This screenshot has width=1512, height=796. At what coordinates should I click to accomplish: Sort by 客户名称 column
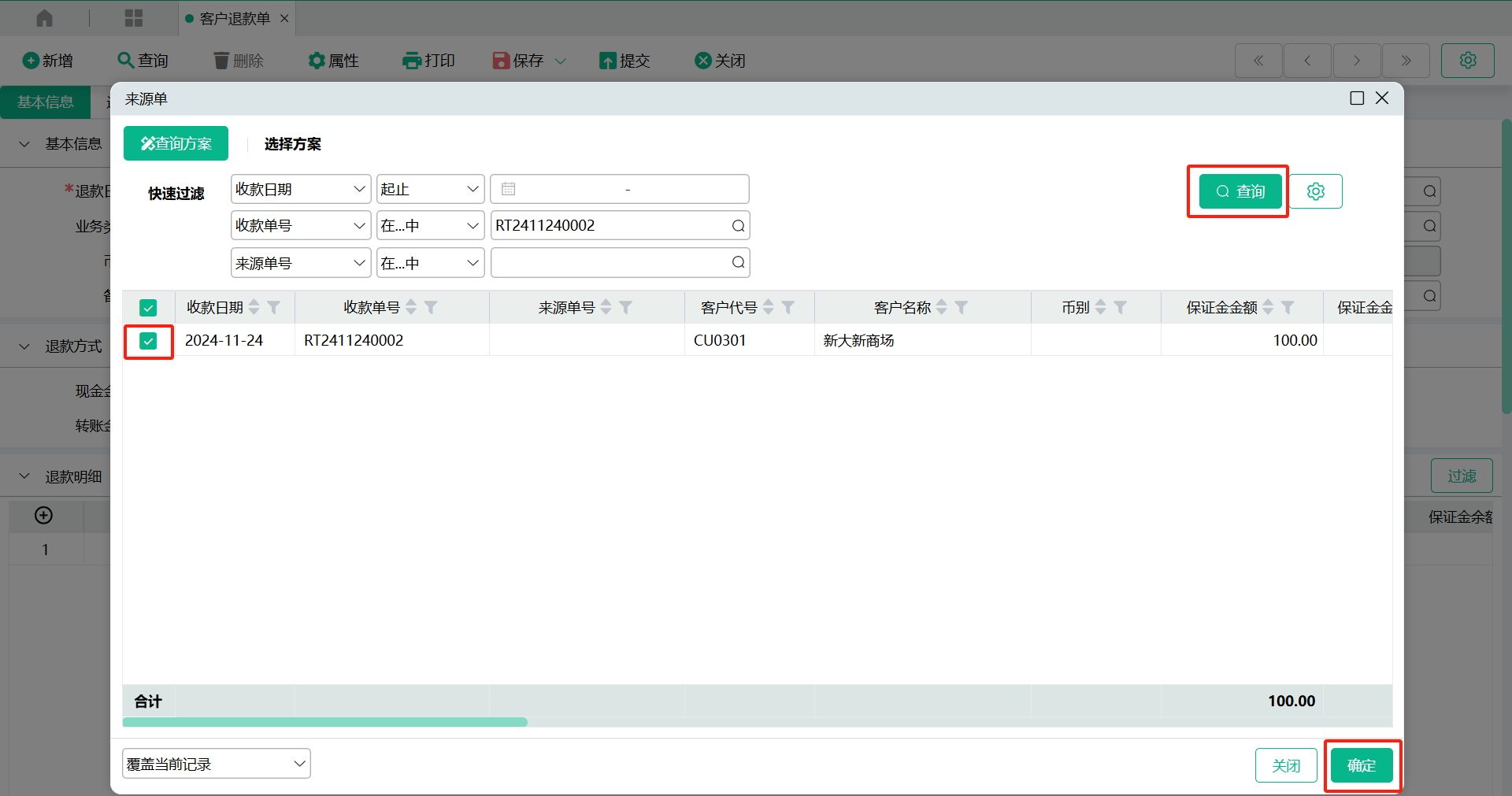942,307
